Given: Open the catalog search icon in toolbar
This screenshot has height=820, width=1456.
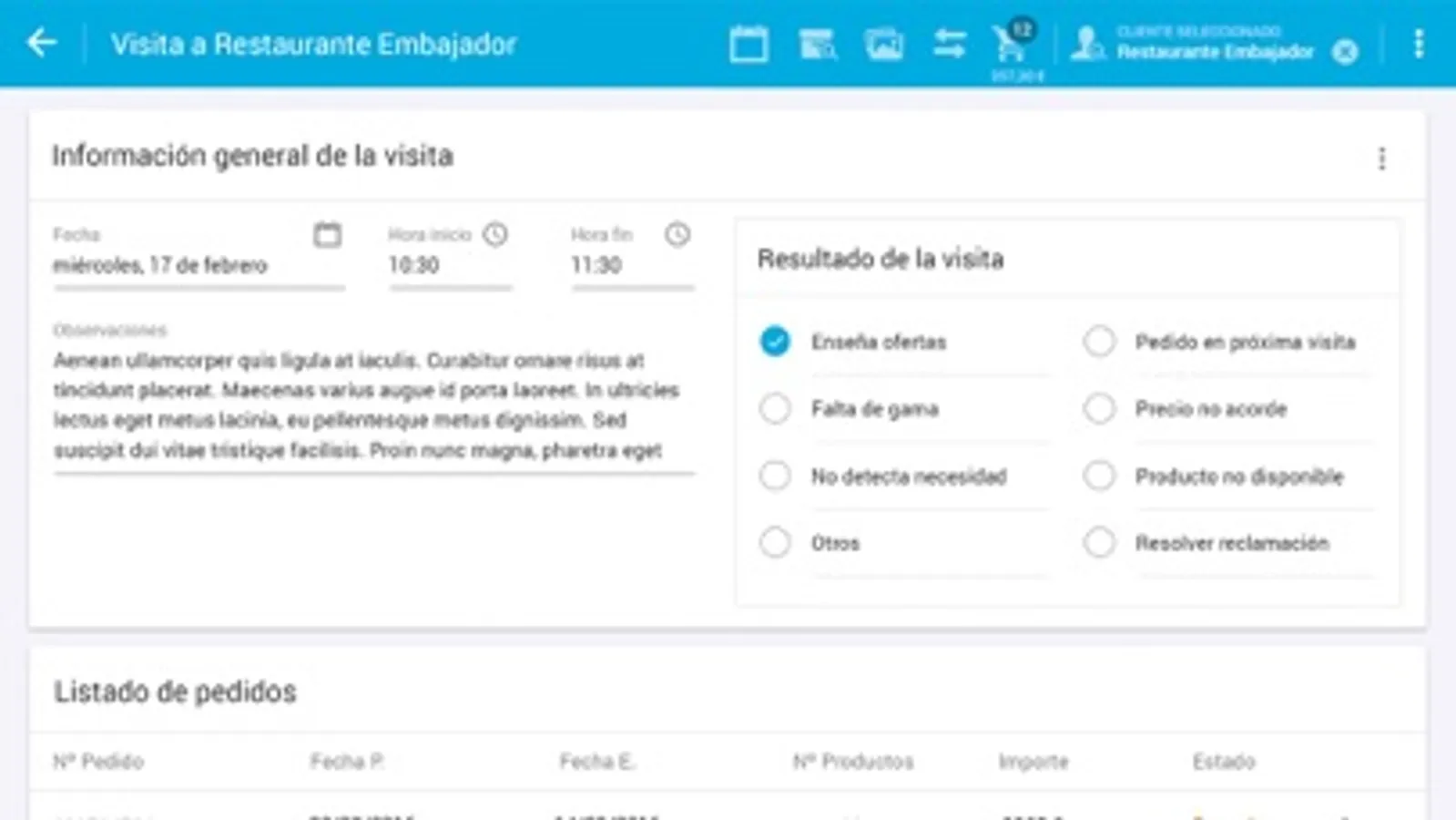Looking at the screenshot, I should [817, 45].
